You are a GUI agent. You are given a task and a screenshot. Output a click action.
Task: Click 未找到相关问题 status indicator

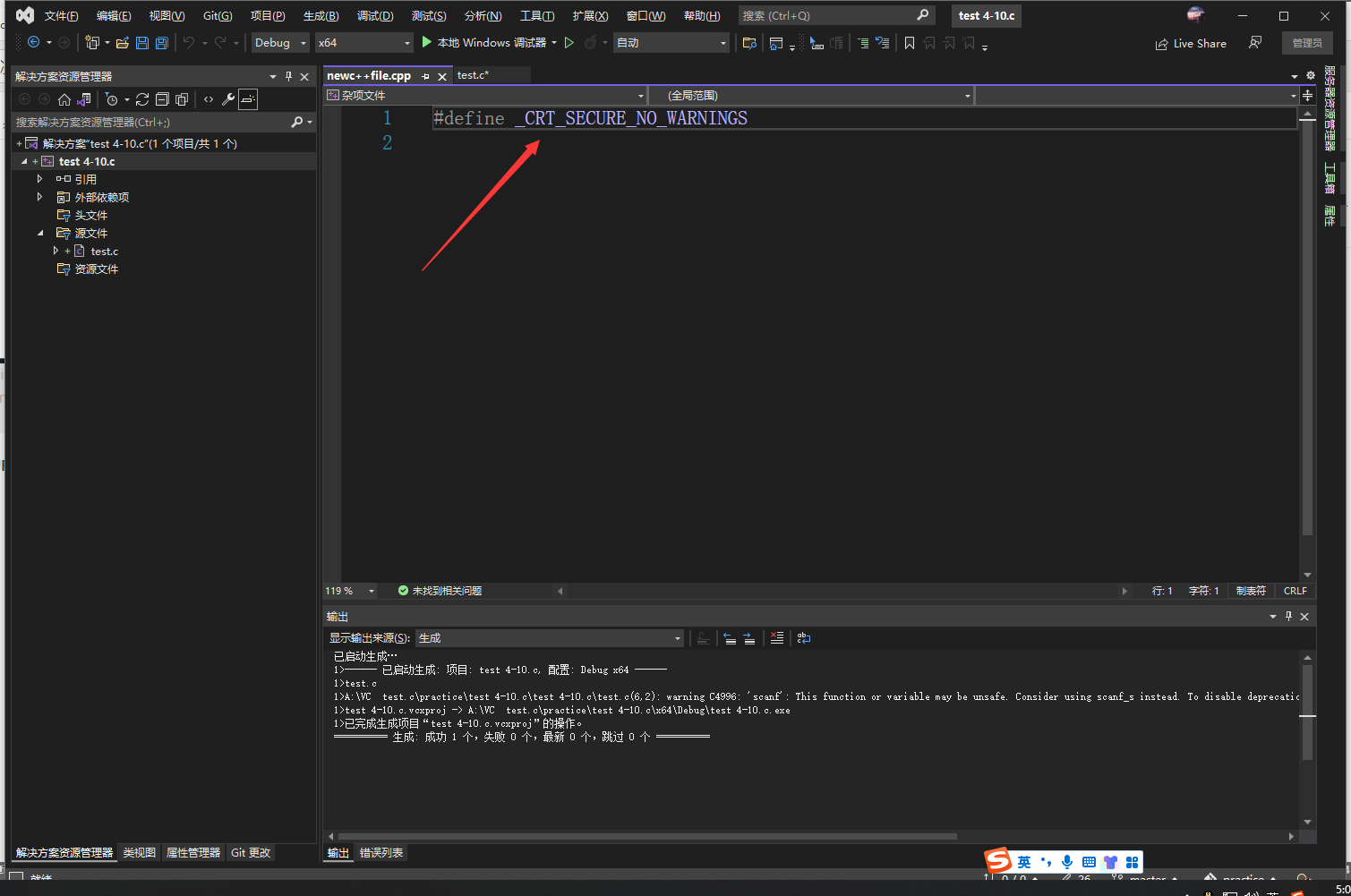(440, 591)
